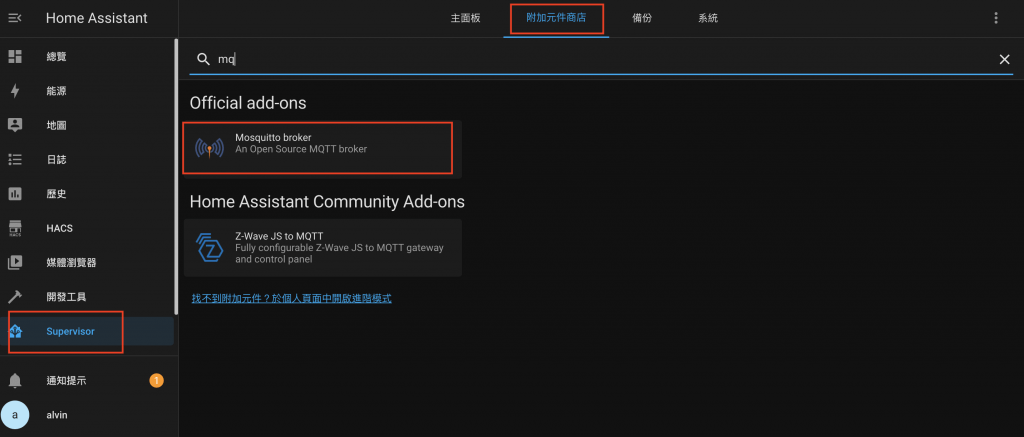1024x437 pixels.
Task: Click the HACS store icon
Action: (15, 228)
